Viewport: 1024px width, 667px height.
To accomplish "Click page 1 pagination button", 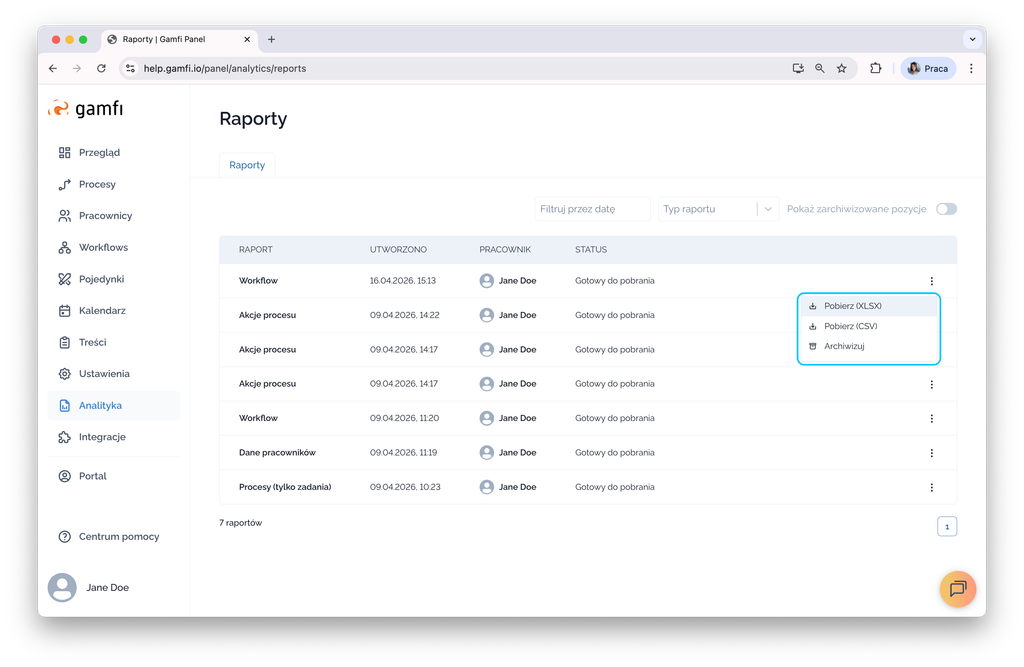I will pyautogui.click(x=946, y=526).
